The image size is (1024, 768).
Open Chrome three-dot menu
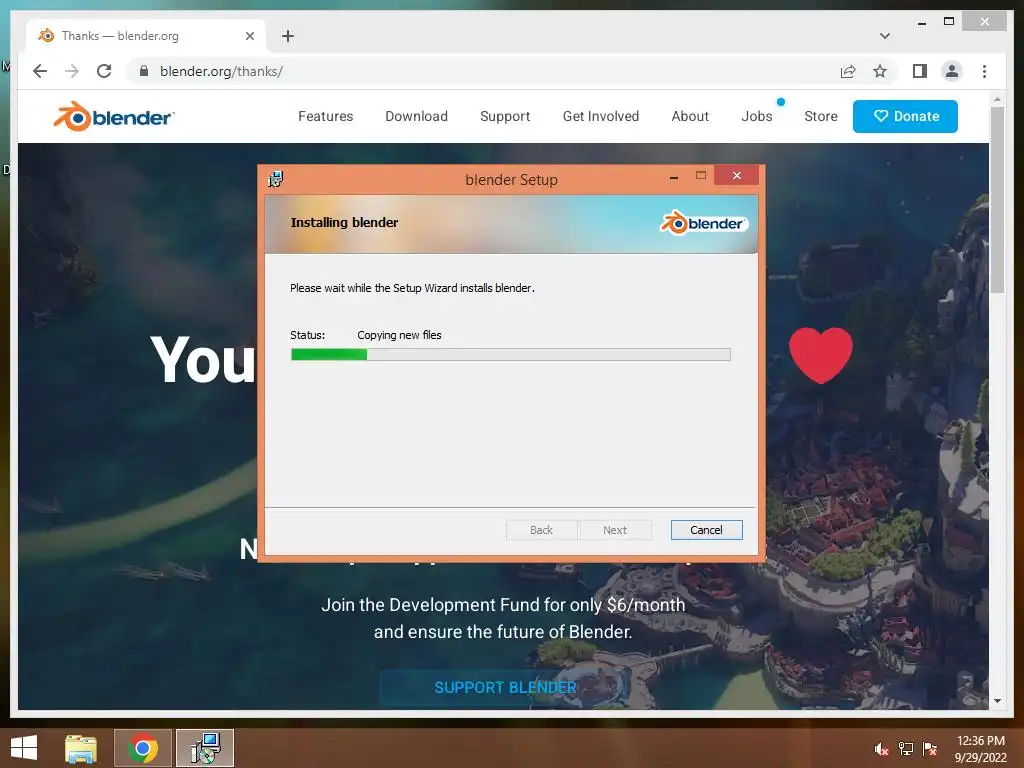[x=984, y=71]
